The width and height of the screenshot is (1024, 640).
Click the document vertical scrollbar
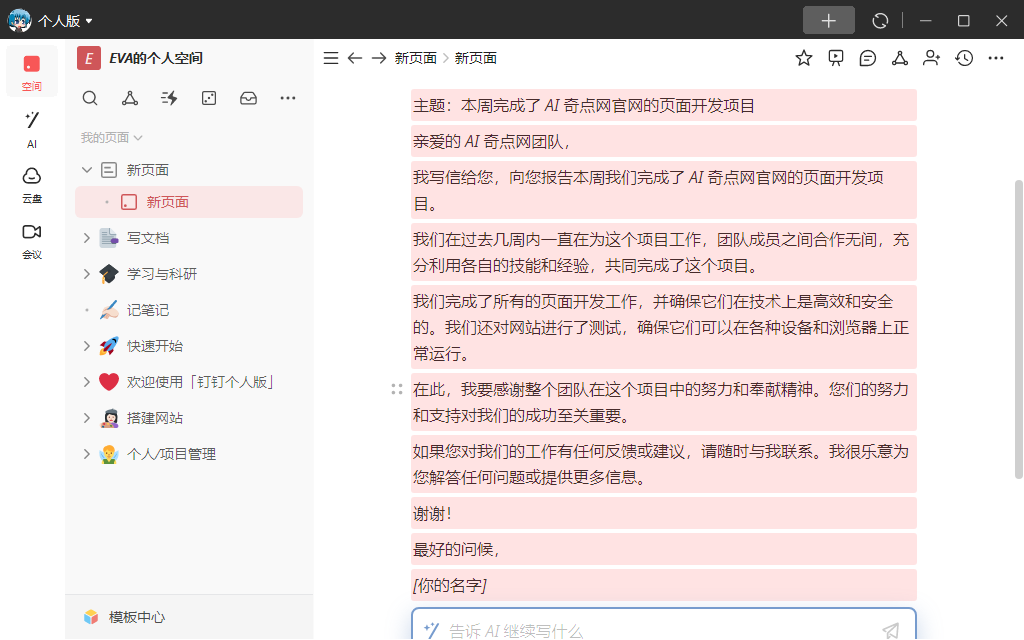pyautogui.click(x=1018, y=329)
